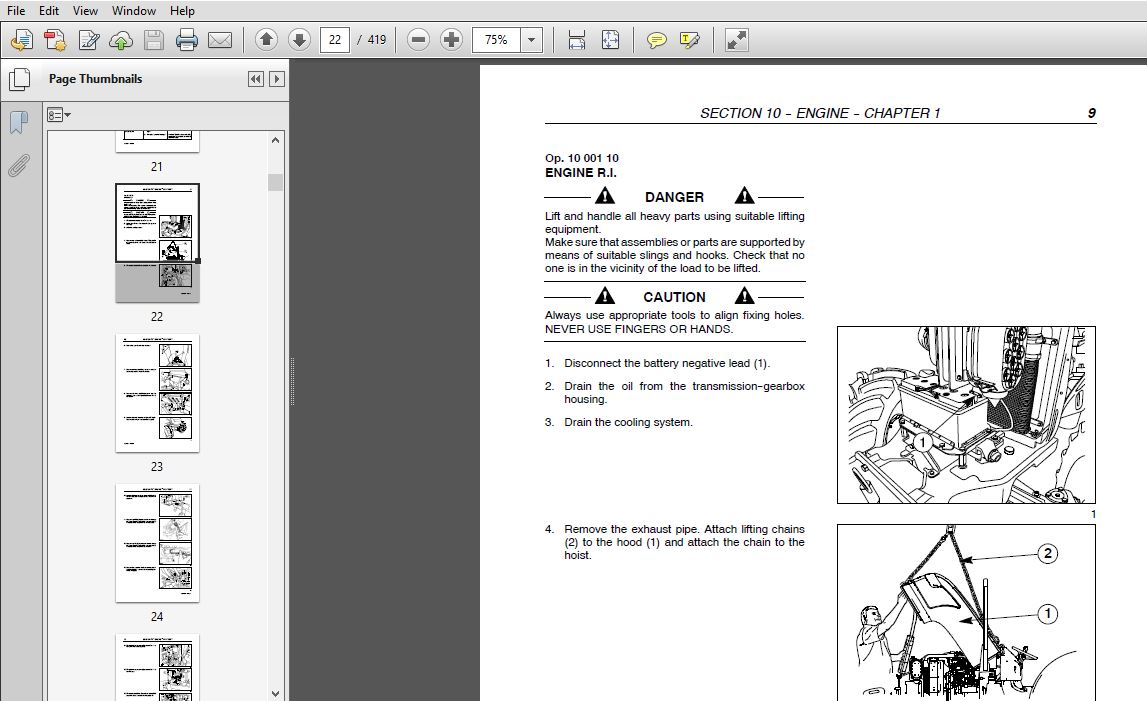This screenshot has width=1147, height=701.
Task: Select the page 23 thumbnail
Action: [x=157, y=393]
